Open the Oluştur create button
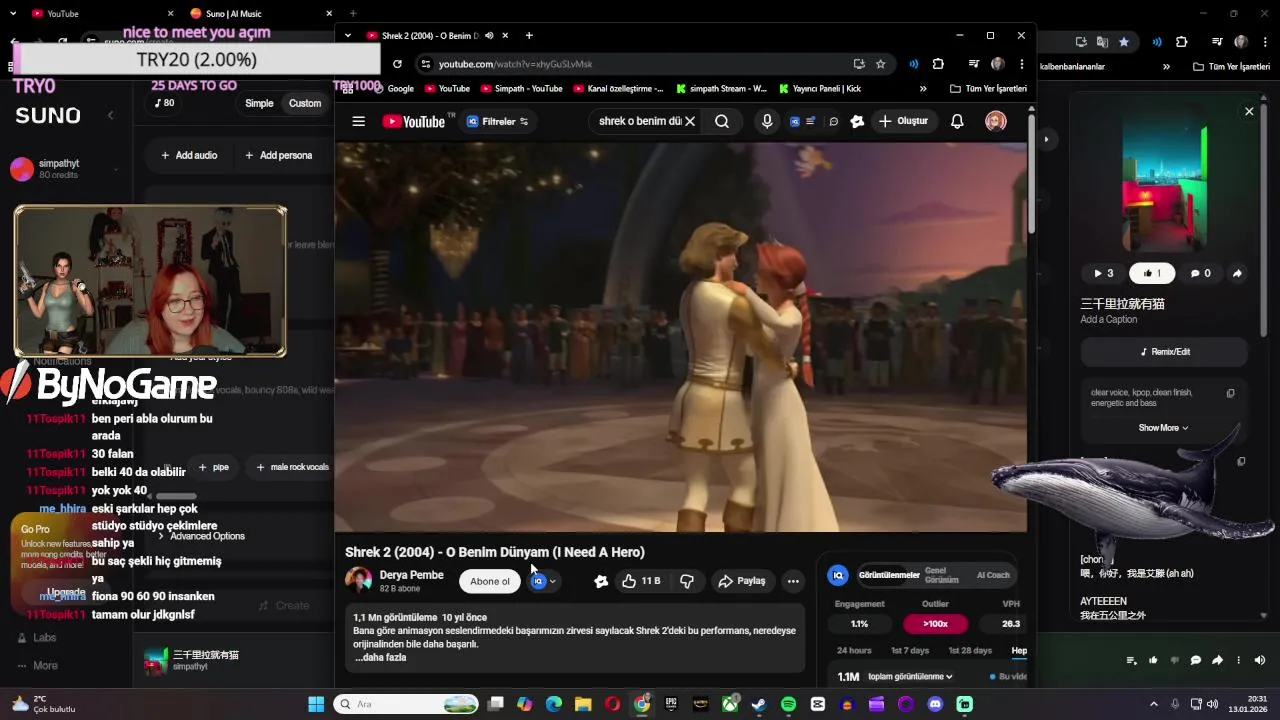This screenshot has width=1280, height=720. (903, 121)
